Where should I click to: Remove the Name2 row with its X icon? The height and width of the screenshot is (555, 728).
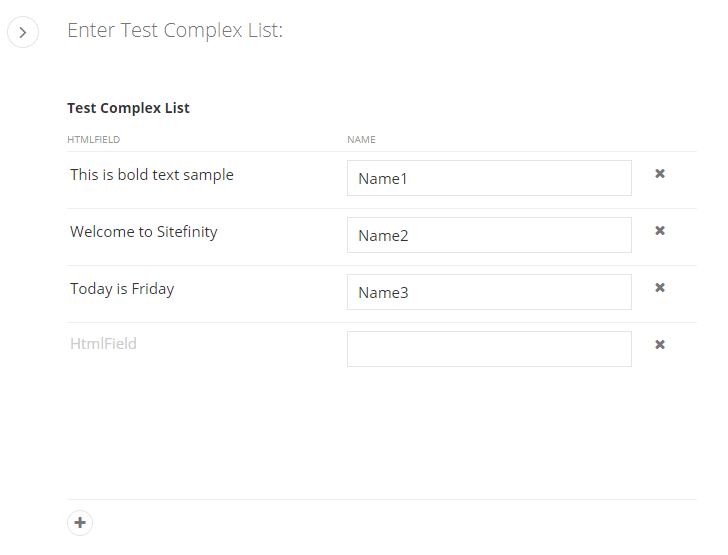(660, 230)
